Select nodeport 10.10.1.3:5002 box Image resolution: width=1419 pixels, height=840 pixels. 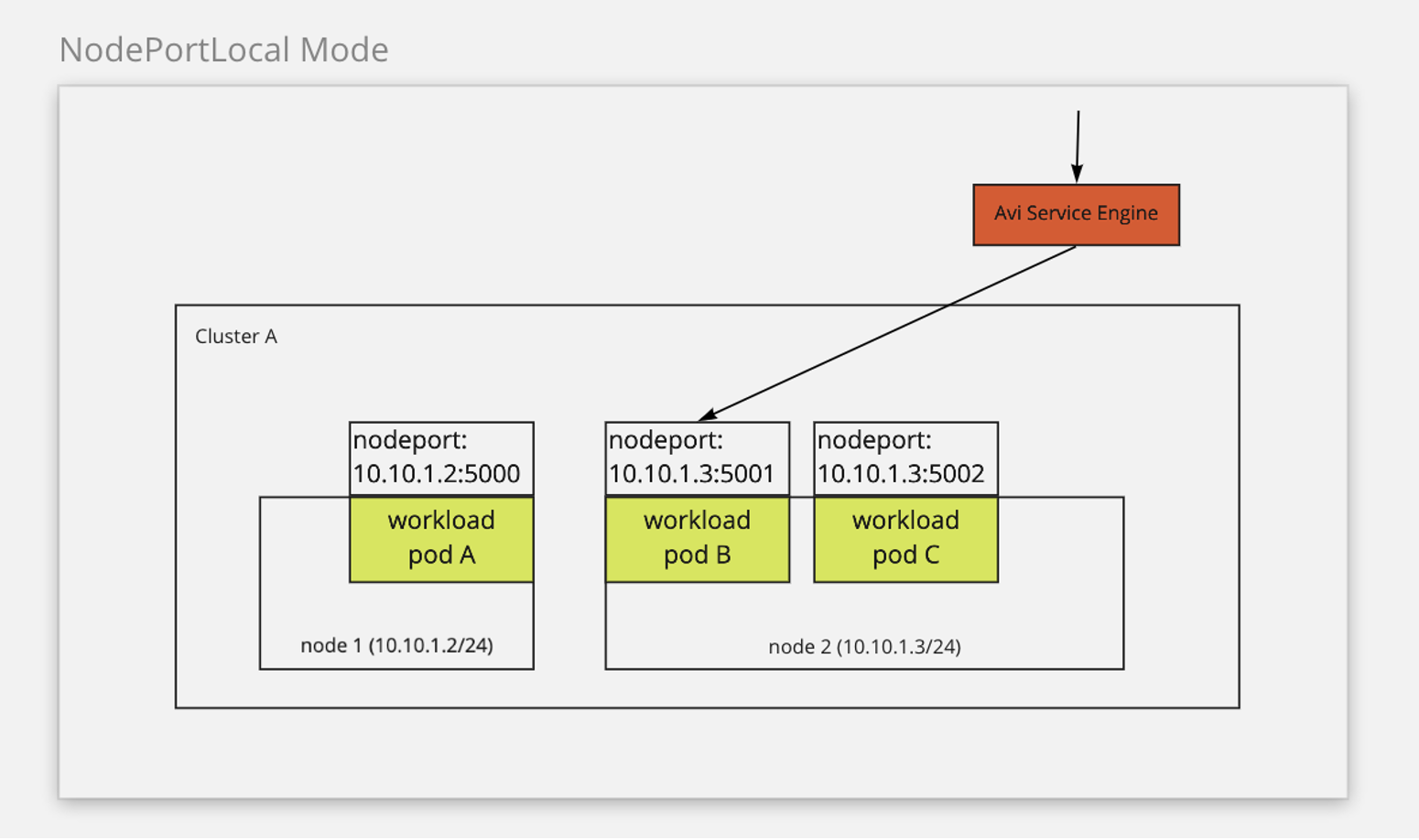pos(905,458)
